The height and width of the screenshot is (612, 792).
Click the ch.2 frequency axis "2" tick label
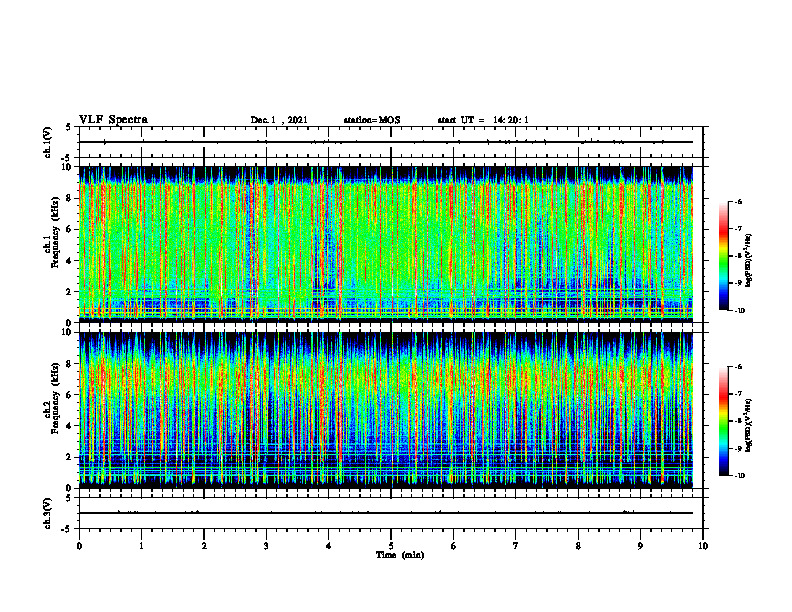pos(70,457)
